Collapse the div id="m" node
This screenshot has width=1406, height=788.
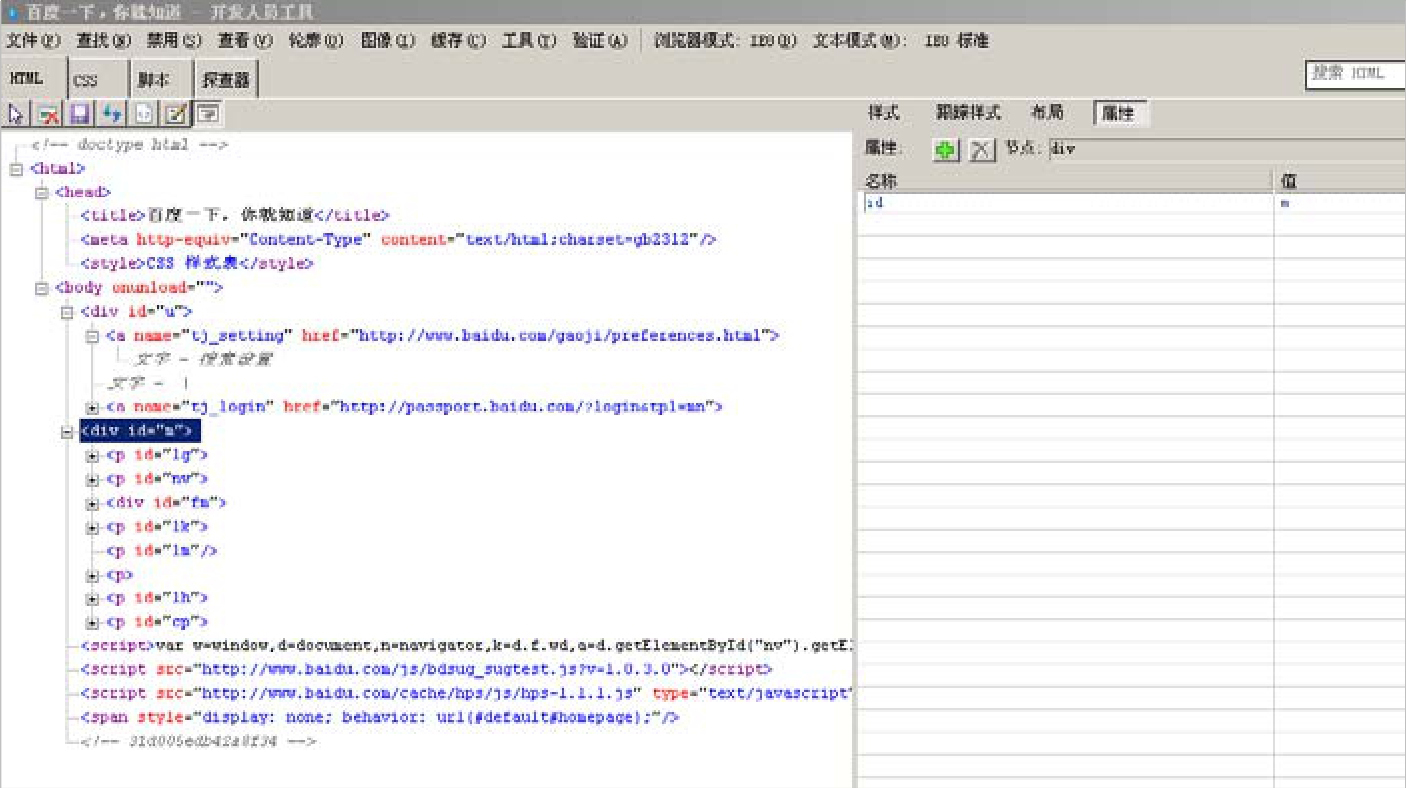coord(67,432)
